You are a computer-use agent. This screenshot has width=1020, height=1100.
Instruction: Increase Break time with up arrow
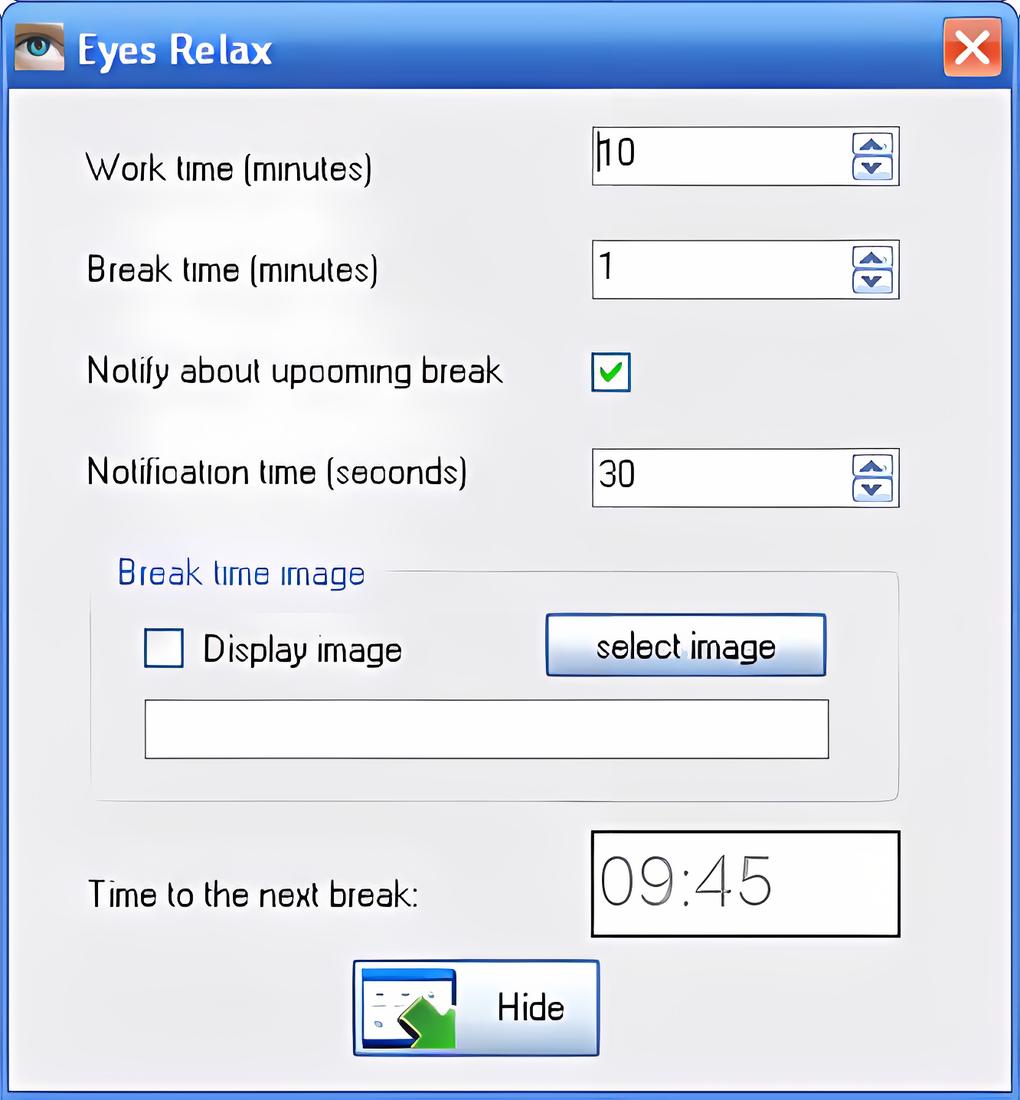pos(873,258)
